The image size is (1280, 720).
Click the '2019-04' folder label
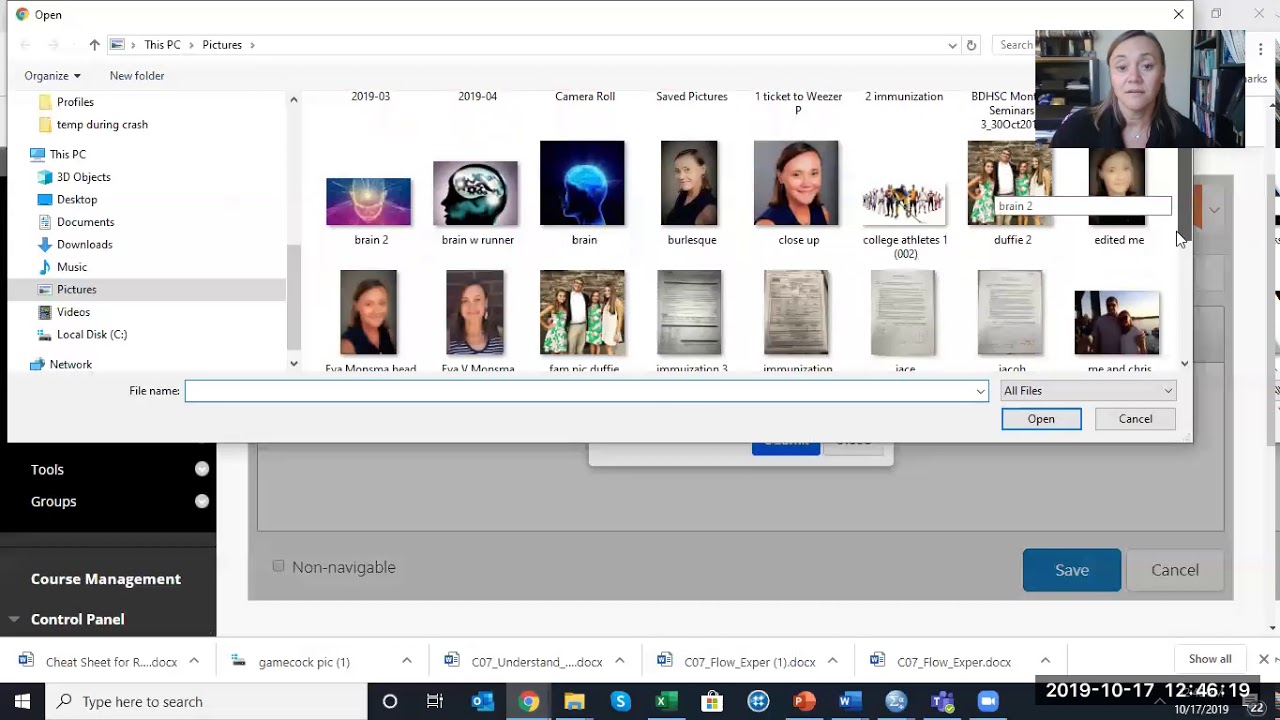(x=478, y=97)
